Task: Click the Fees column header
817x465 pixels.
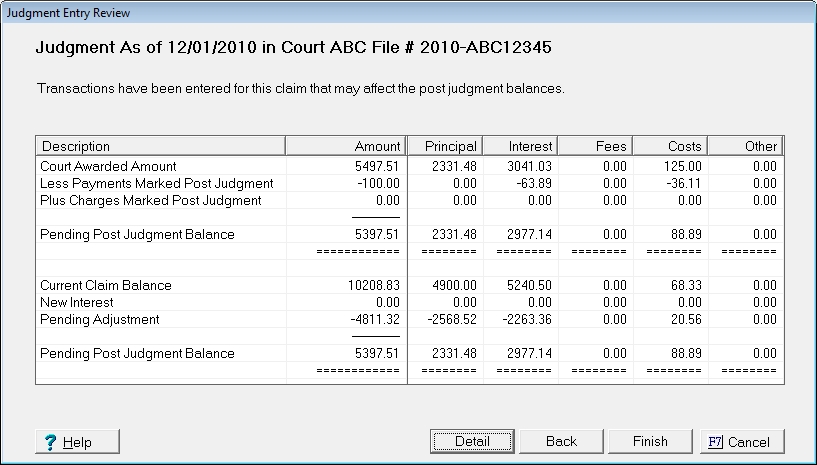Action: coord(594,146)
